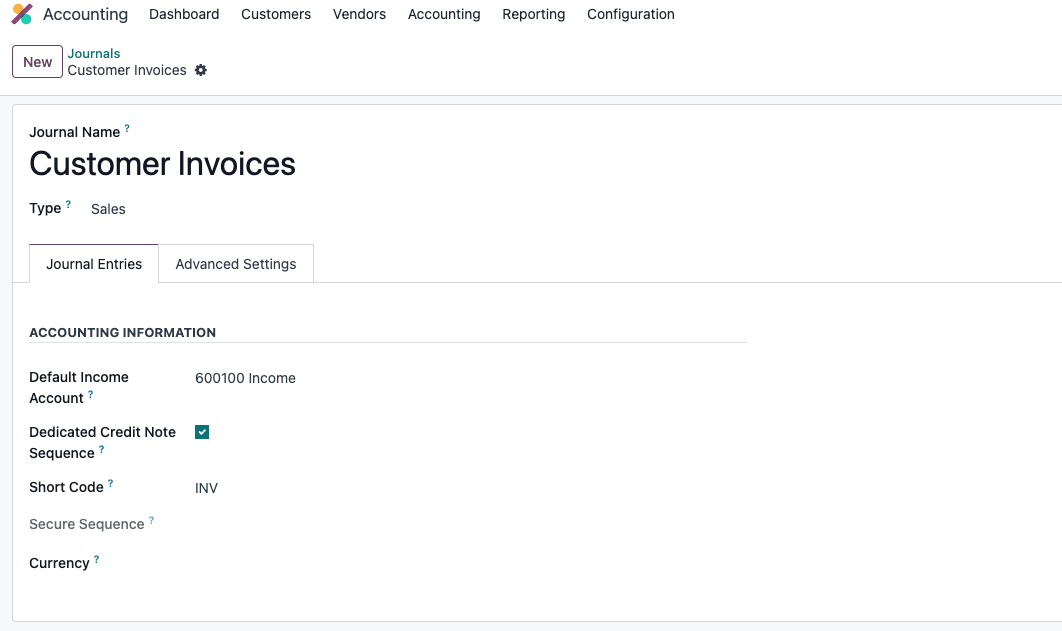Open the Dashboard menu
1062x631 pixels.
[x=184, y=14]
